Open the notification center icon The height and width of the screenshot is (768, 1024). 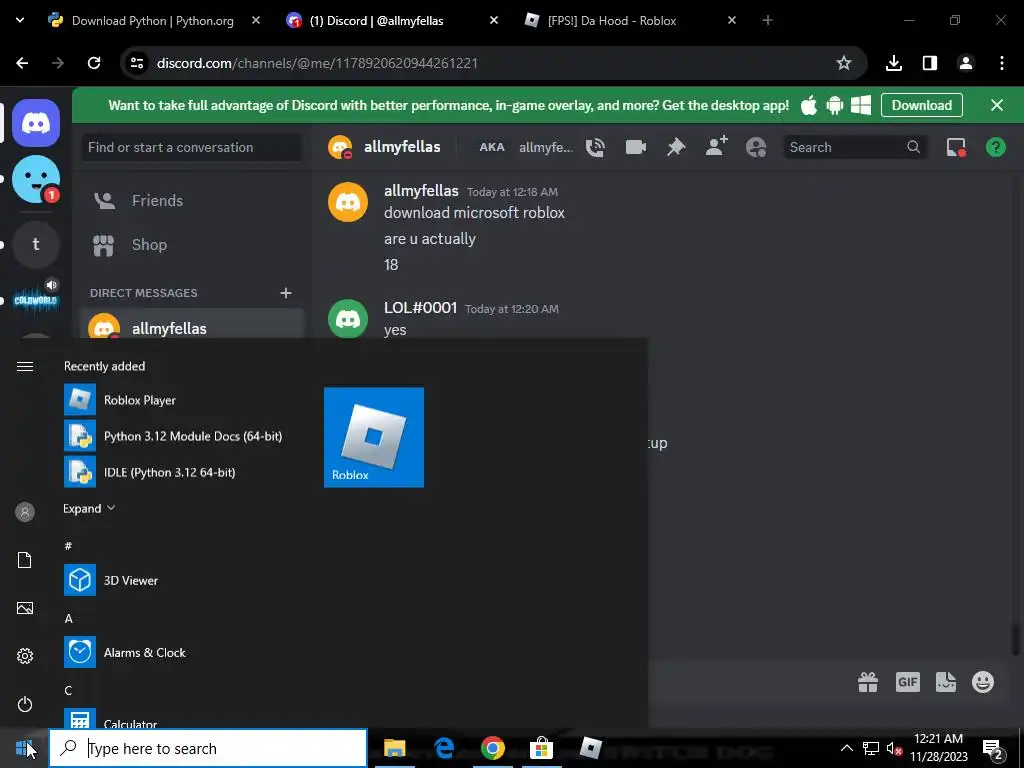tap(993, 749)
